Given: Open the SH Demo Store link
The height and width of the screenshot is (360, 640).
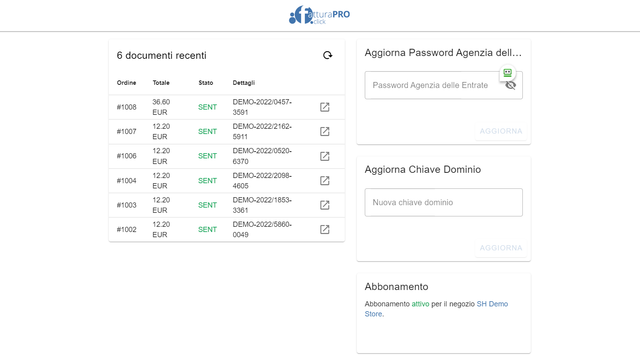Looking at the screenshot, I should (436, 309).
